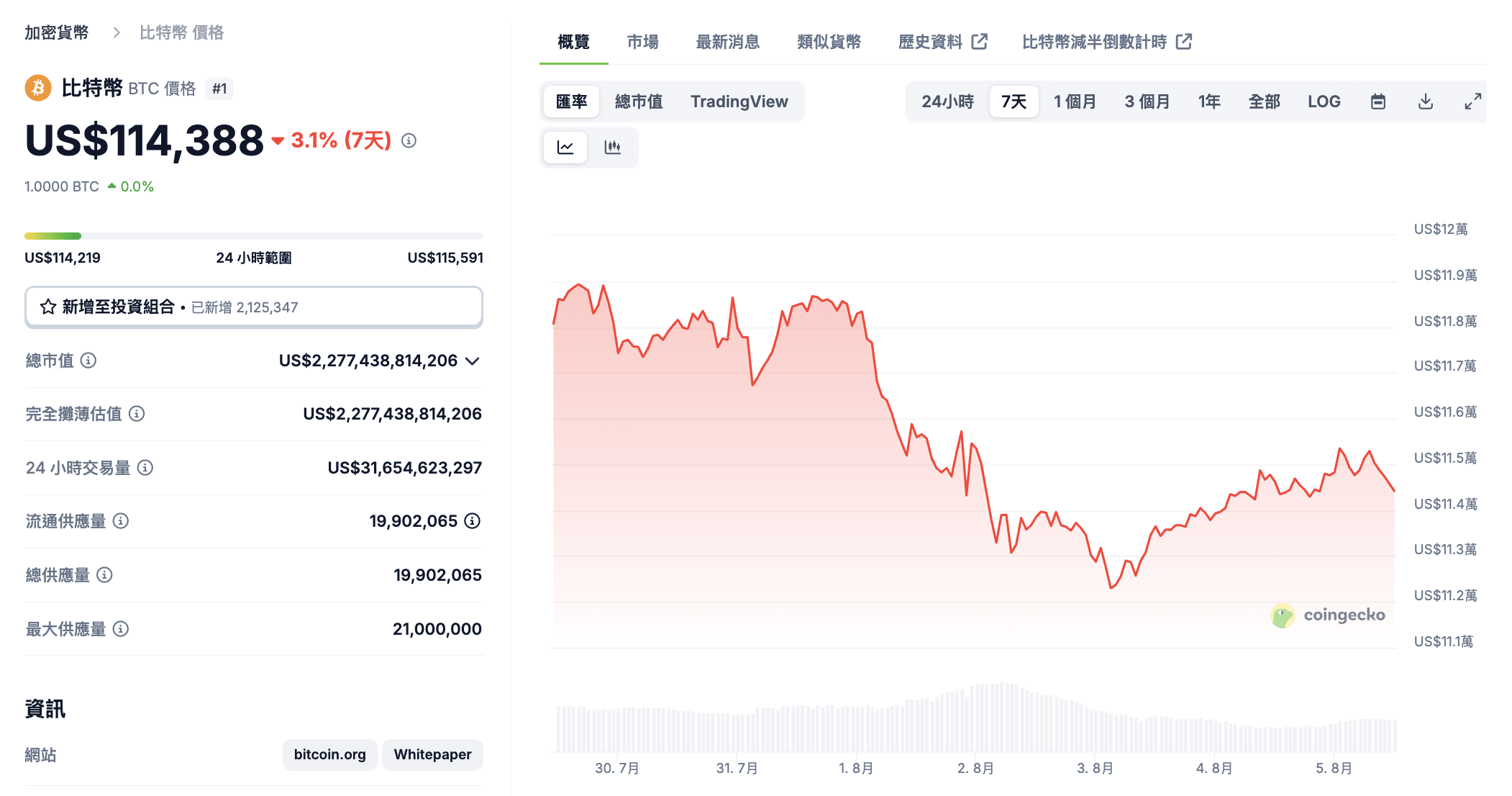1512x796 pixels.
Task: Open the 類似貨幣 tab
Action: click(829, 42)
